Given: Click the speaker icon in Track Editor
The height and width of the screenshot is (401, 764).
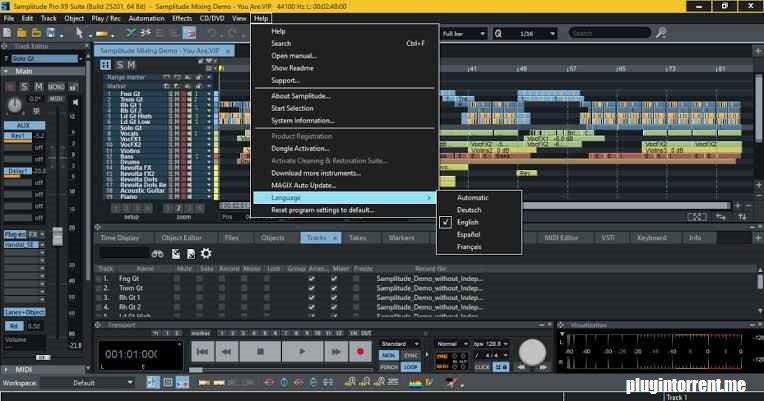Looking at the screenshot, I should pos(75,102).
